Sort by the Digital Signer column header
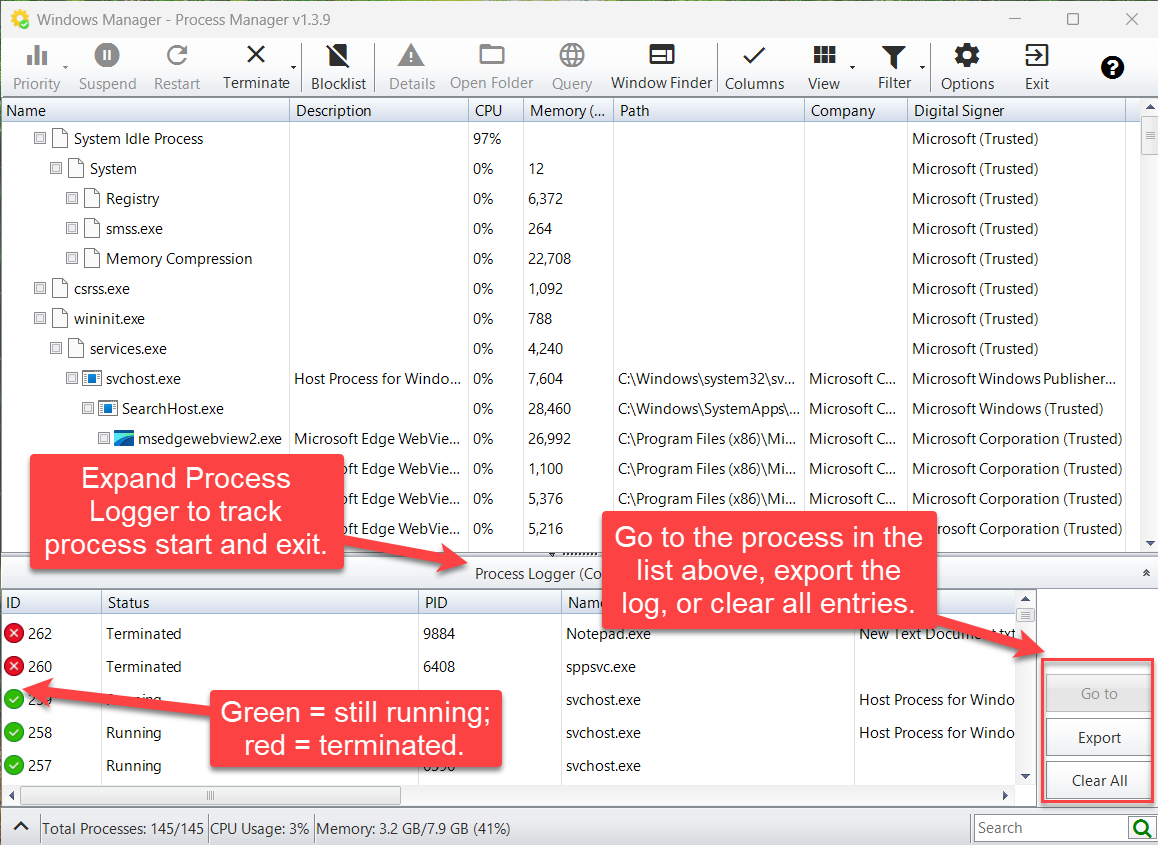 pyautogui.click(x=1016, y=111)
